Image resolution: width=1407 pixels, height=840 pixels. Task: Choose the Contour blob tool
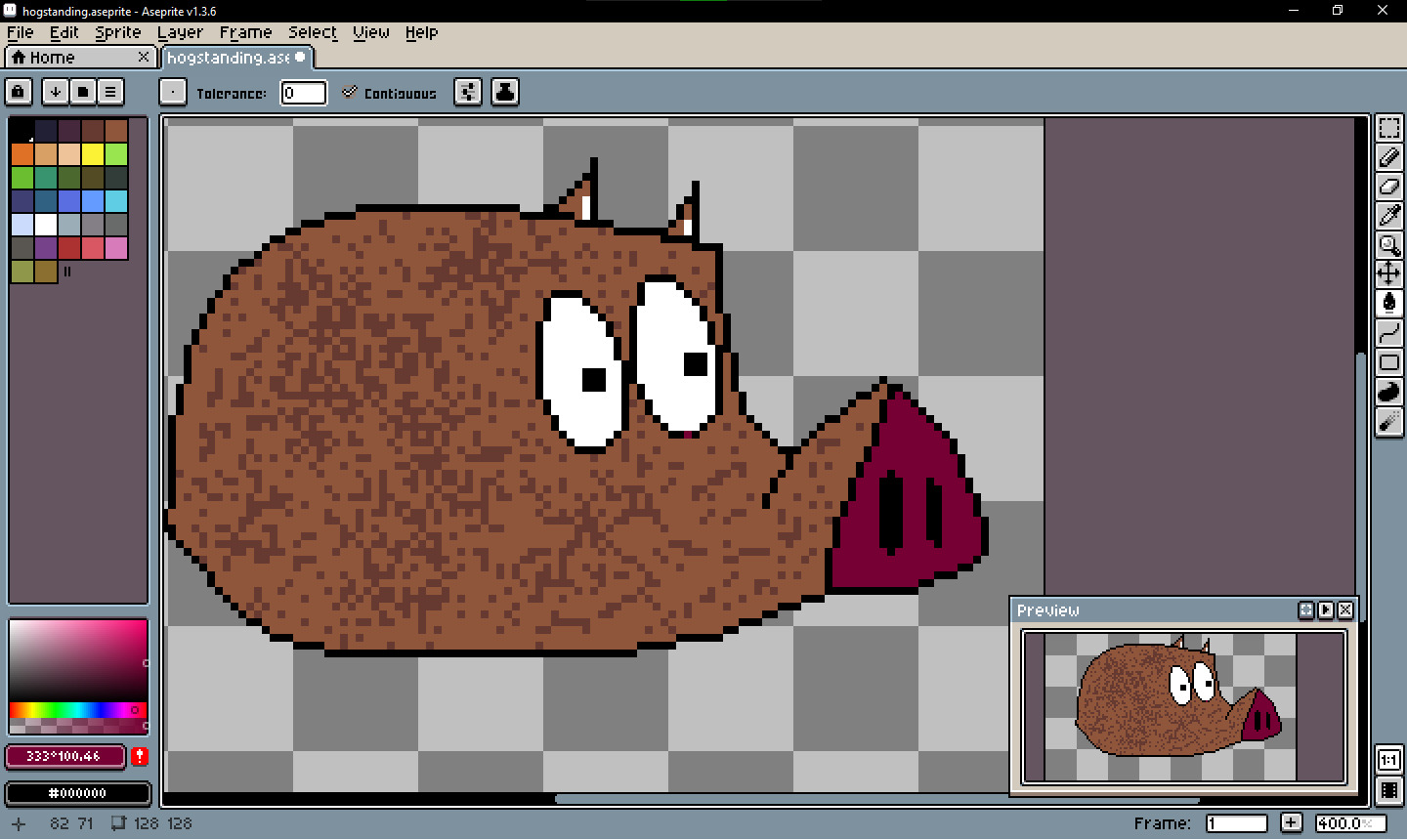point(1388,393)
